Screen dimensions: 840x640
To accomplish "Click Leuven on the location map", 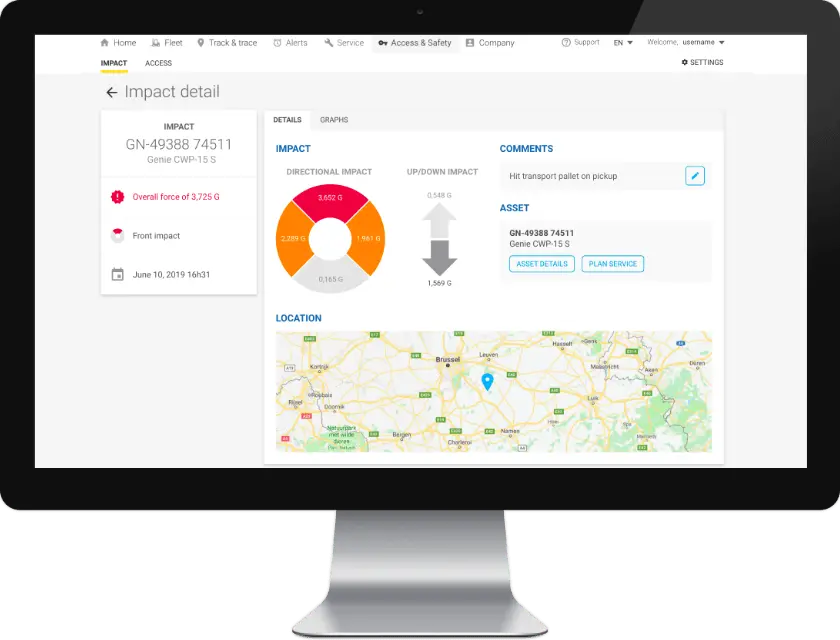I will click(488, 355).
